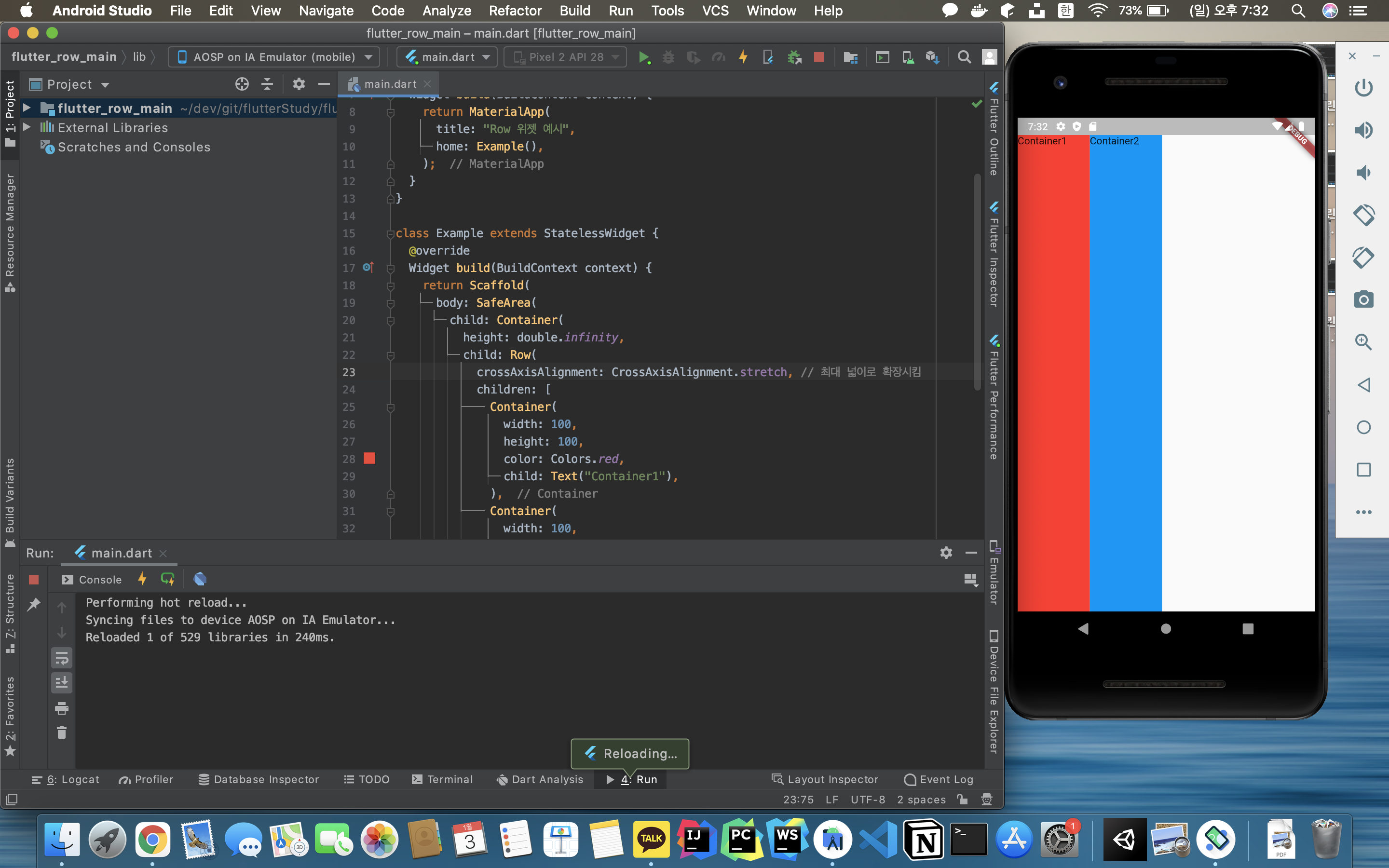Toggle soft-wrap in Run console
Viewport: 1389px width, 868px height.
click(61, 658)
